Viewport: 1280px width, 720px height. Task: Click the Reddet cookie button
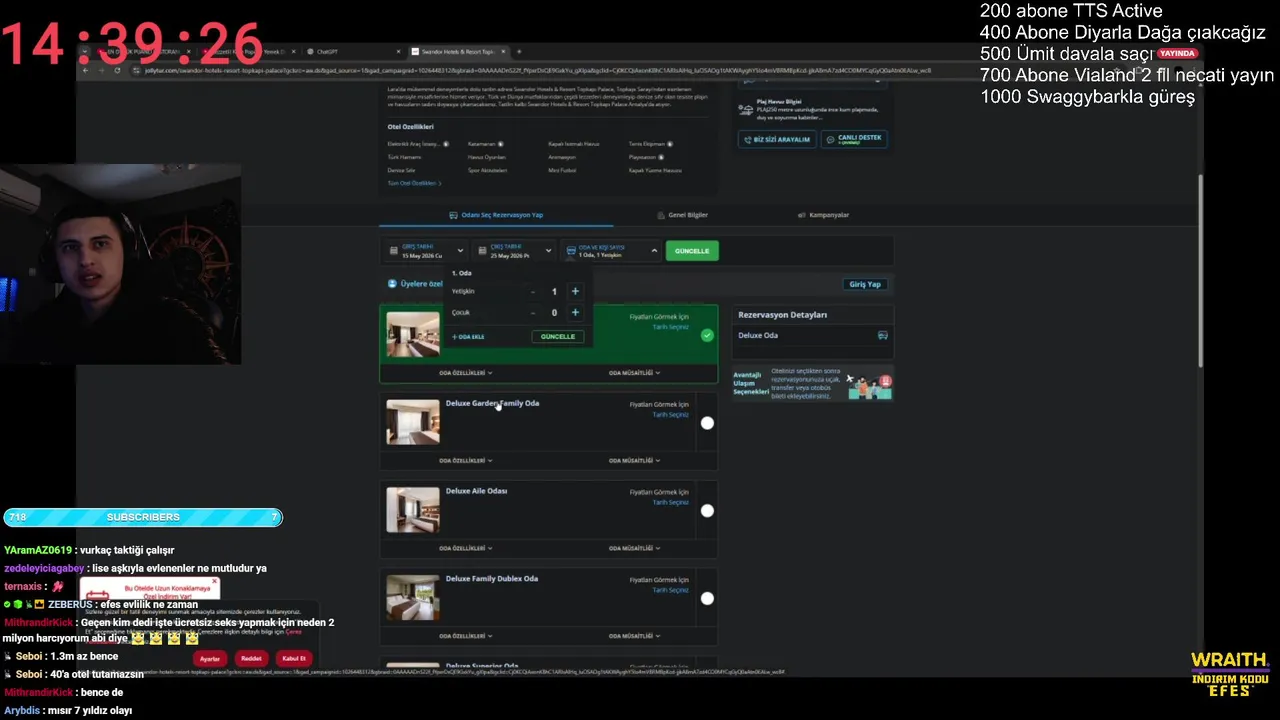251,658
